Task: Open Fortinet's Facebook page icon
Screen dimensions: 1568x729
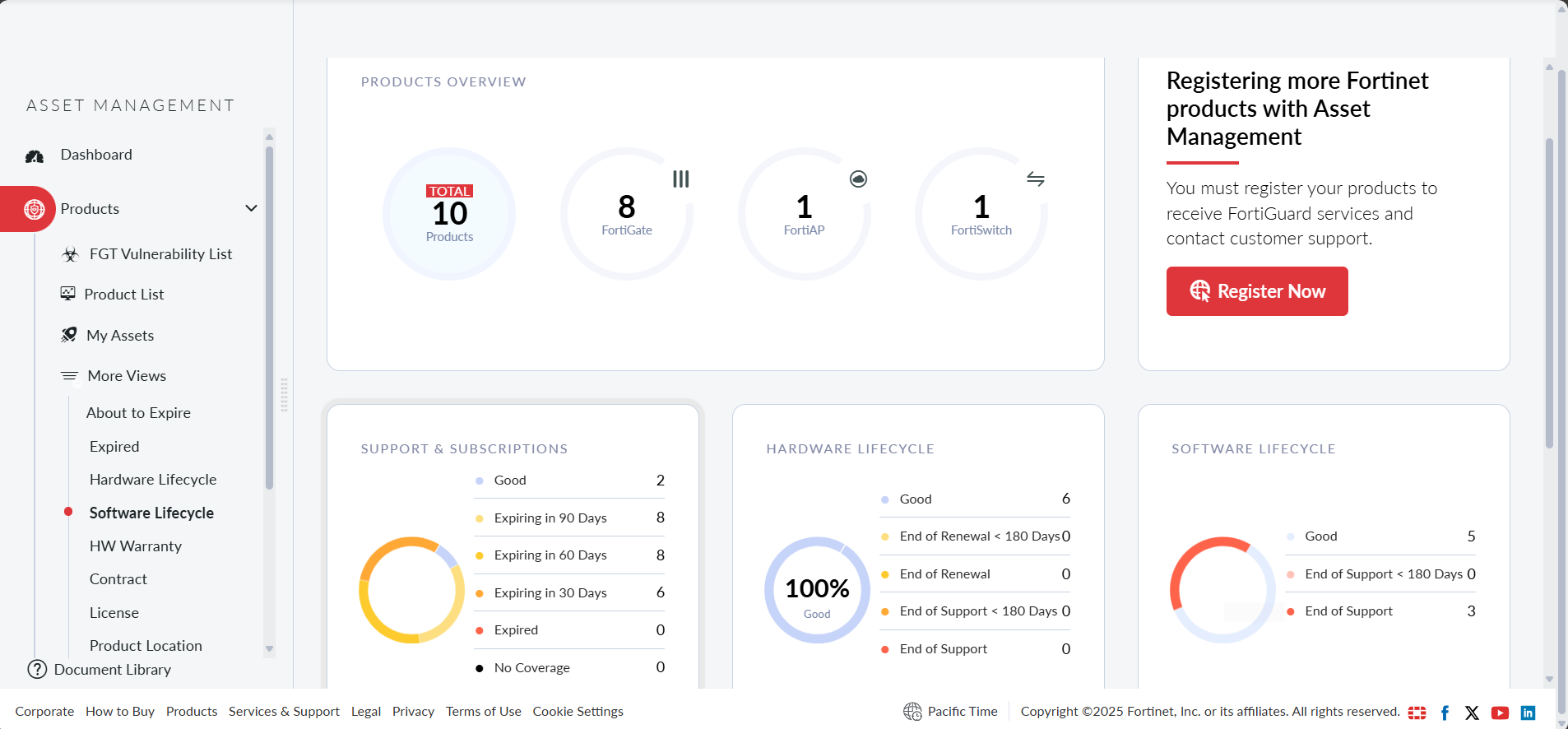Action: click(1445, 713)
